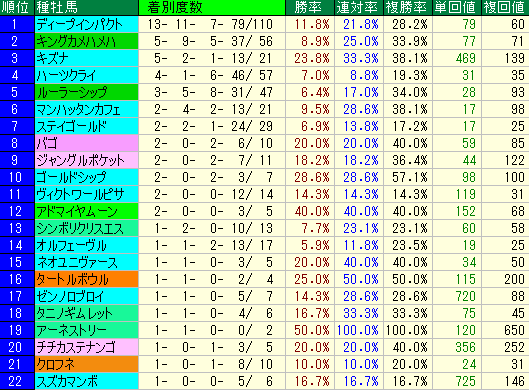This screenshot has height=390, width=529.
Task: Click the 種牡馬 column header
Action: (86, 7)
